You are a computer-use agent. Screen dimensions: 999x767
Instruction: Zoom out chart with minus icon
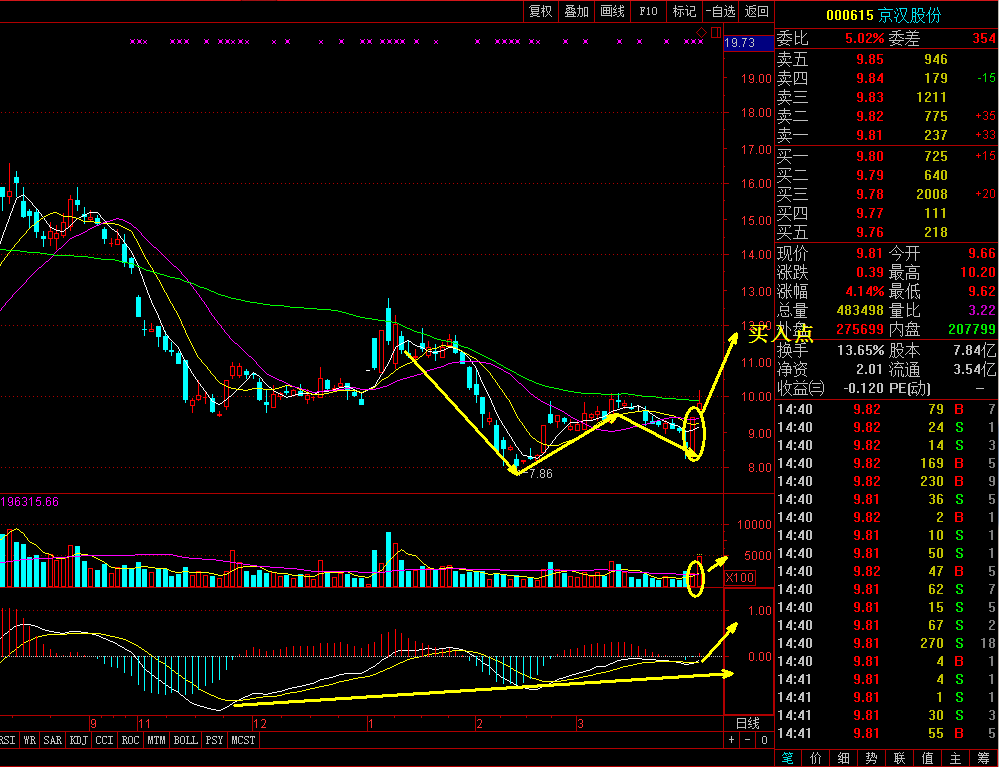point(747,740)
